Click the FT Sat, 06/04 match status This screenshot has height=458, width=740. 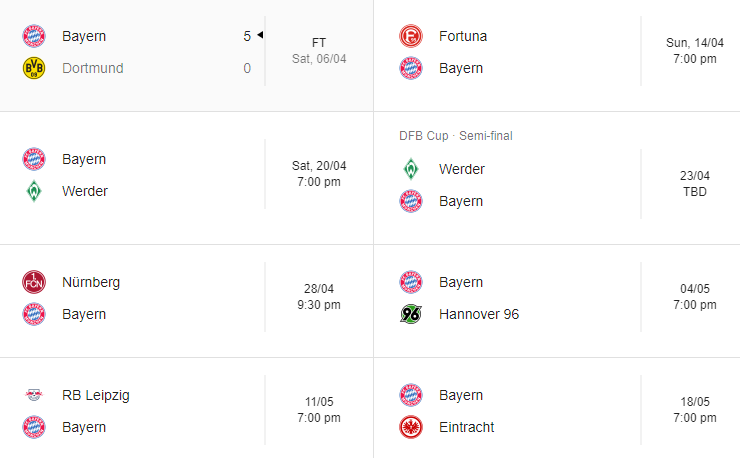[318, 51]
